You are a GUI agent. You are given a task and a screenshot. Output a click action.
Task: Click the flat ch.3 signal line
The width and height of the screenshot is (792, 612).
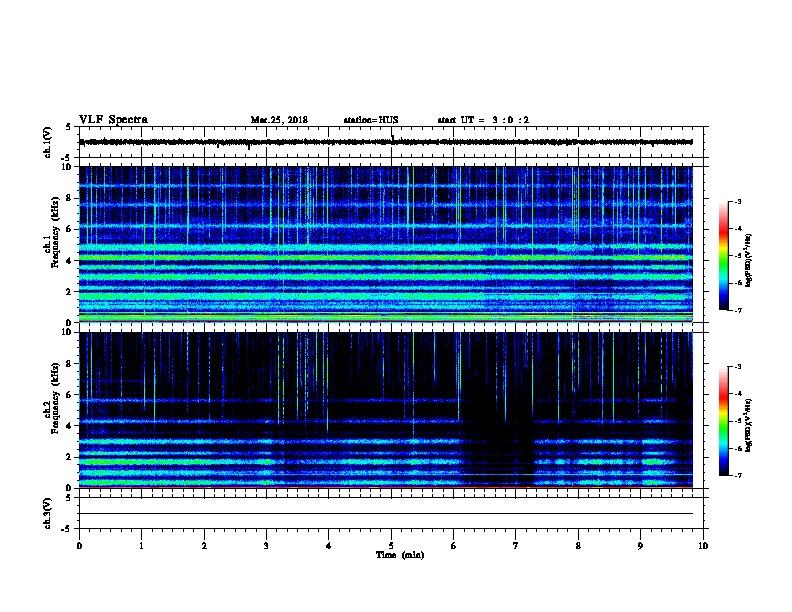[x=386, y=514]
